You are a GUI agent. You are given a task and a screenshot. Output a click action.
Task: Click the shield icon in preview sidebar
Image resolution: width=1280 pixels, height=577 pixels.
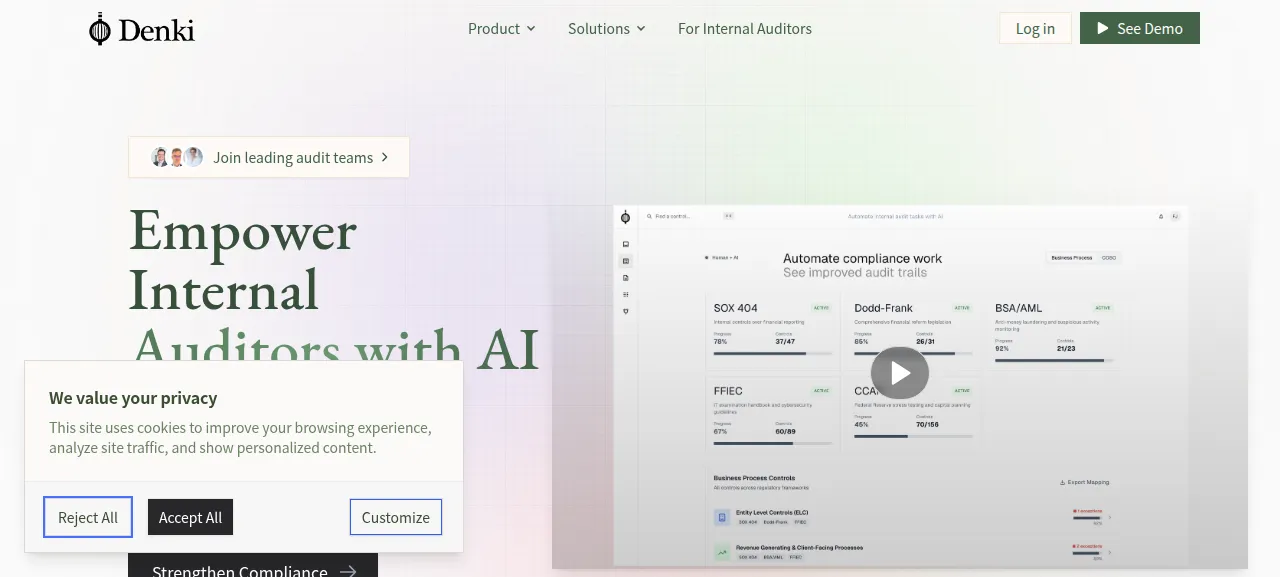point(626,311)
